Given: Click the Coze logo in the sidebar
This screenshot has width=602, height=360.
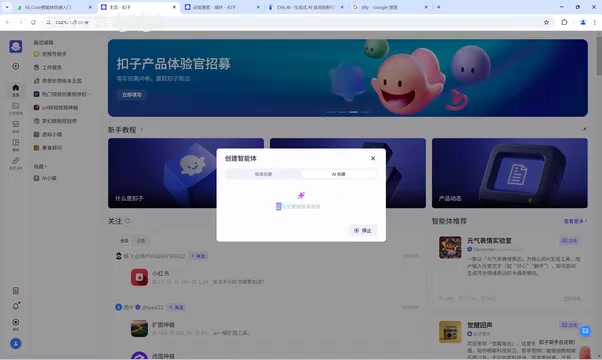Looking at the screenshot, I should point(16,46).
